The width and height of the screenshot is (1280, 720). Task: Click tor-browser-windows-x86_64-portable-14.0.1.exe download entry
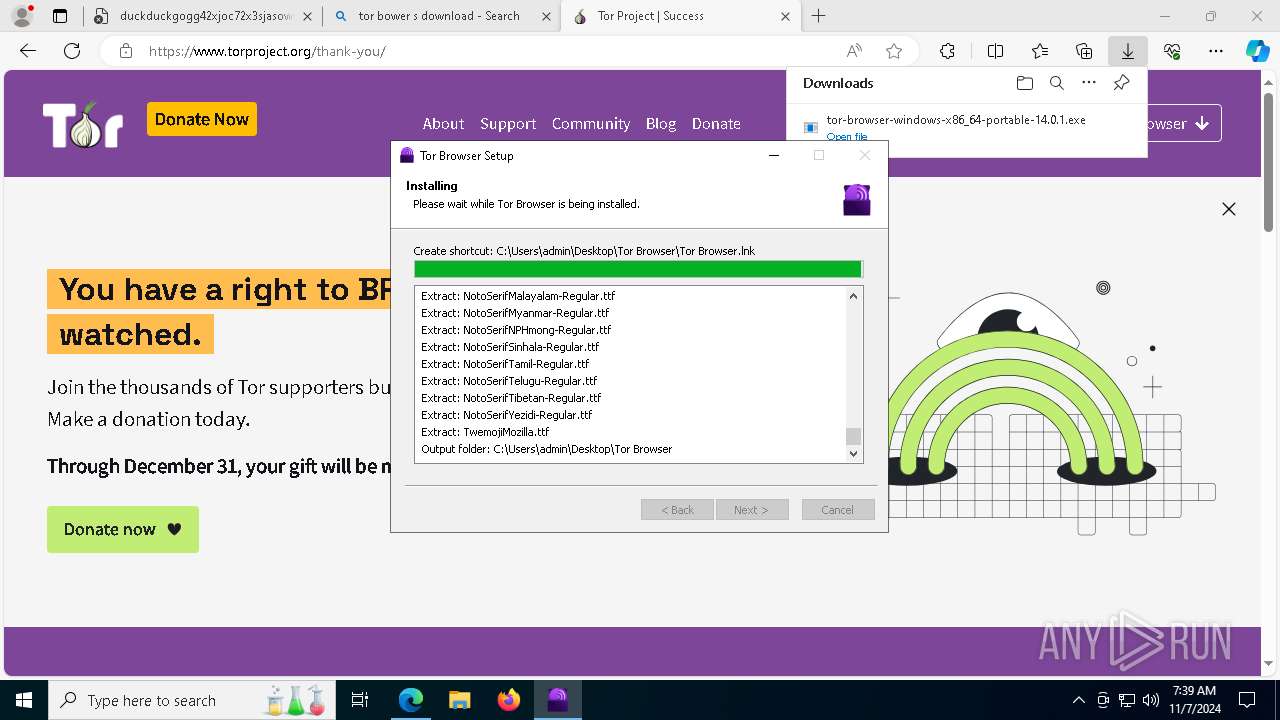[x=956, y=120]
